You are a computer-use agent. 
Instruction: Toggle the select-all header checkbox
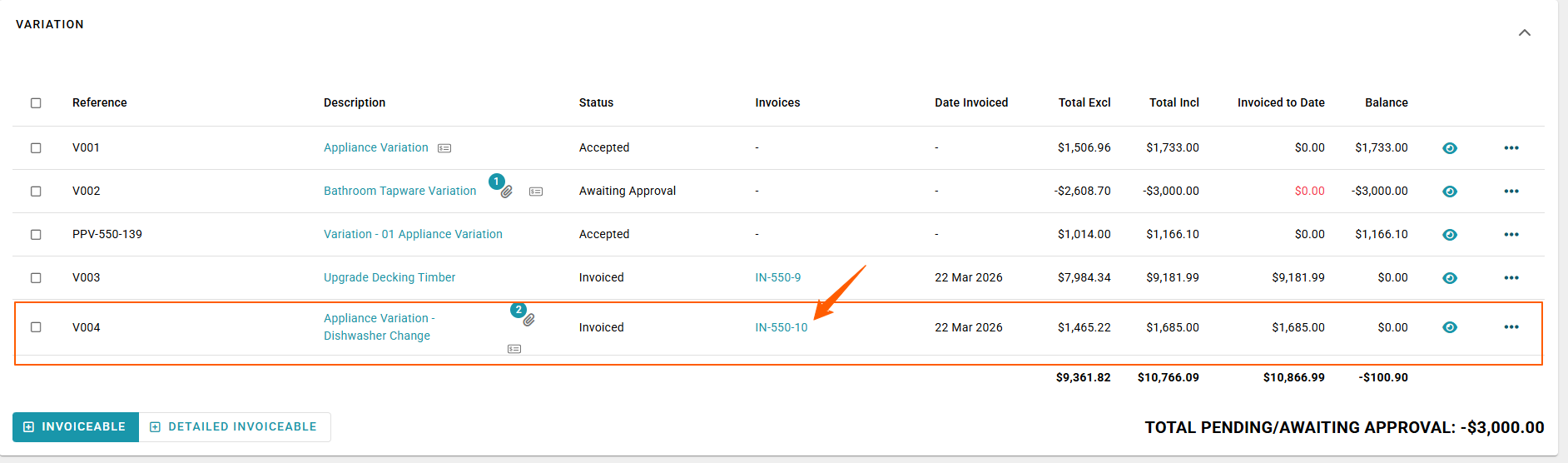(x=36, y=103)
